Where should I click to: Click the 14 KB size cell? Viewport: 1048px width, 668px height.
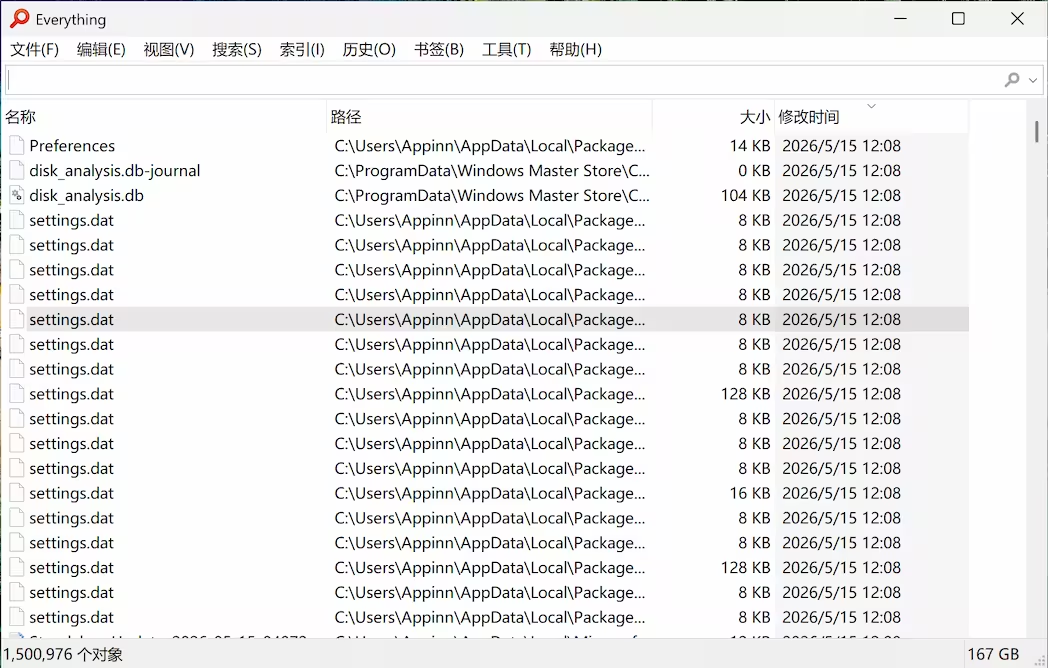pyautogui.click(x=750, y=146)
